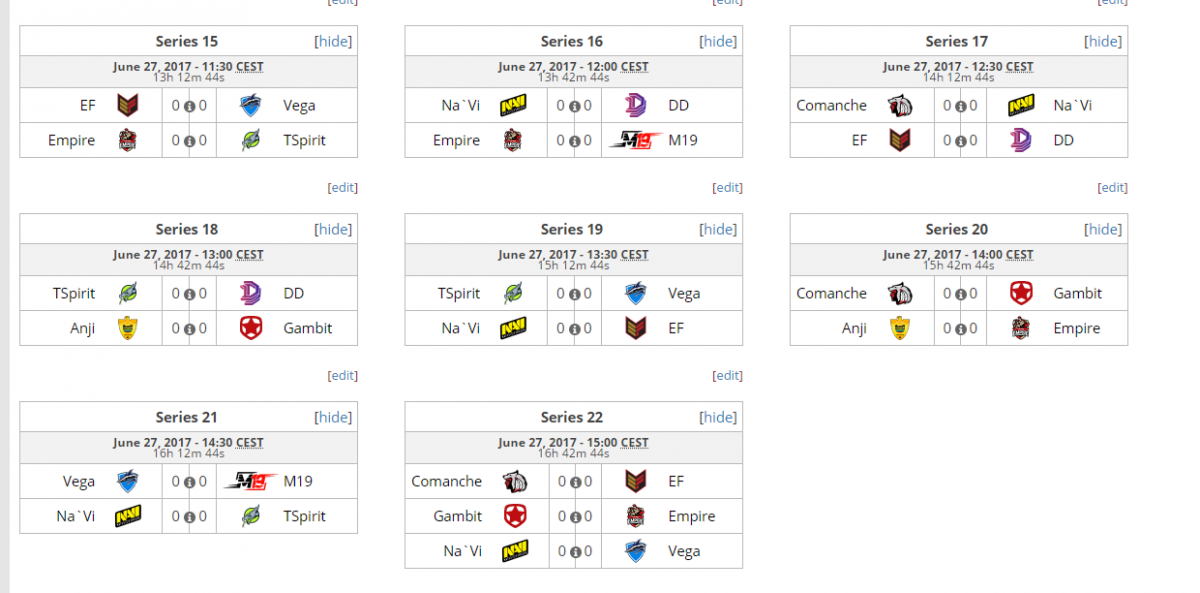The width and height of the screenshot is (1200, 593).
Task: Click the M19 logo in Series 16
Action: (x=635, y=140)
